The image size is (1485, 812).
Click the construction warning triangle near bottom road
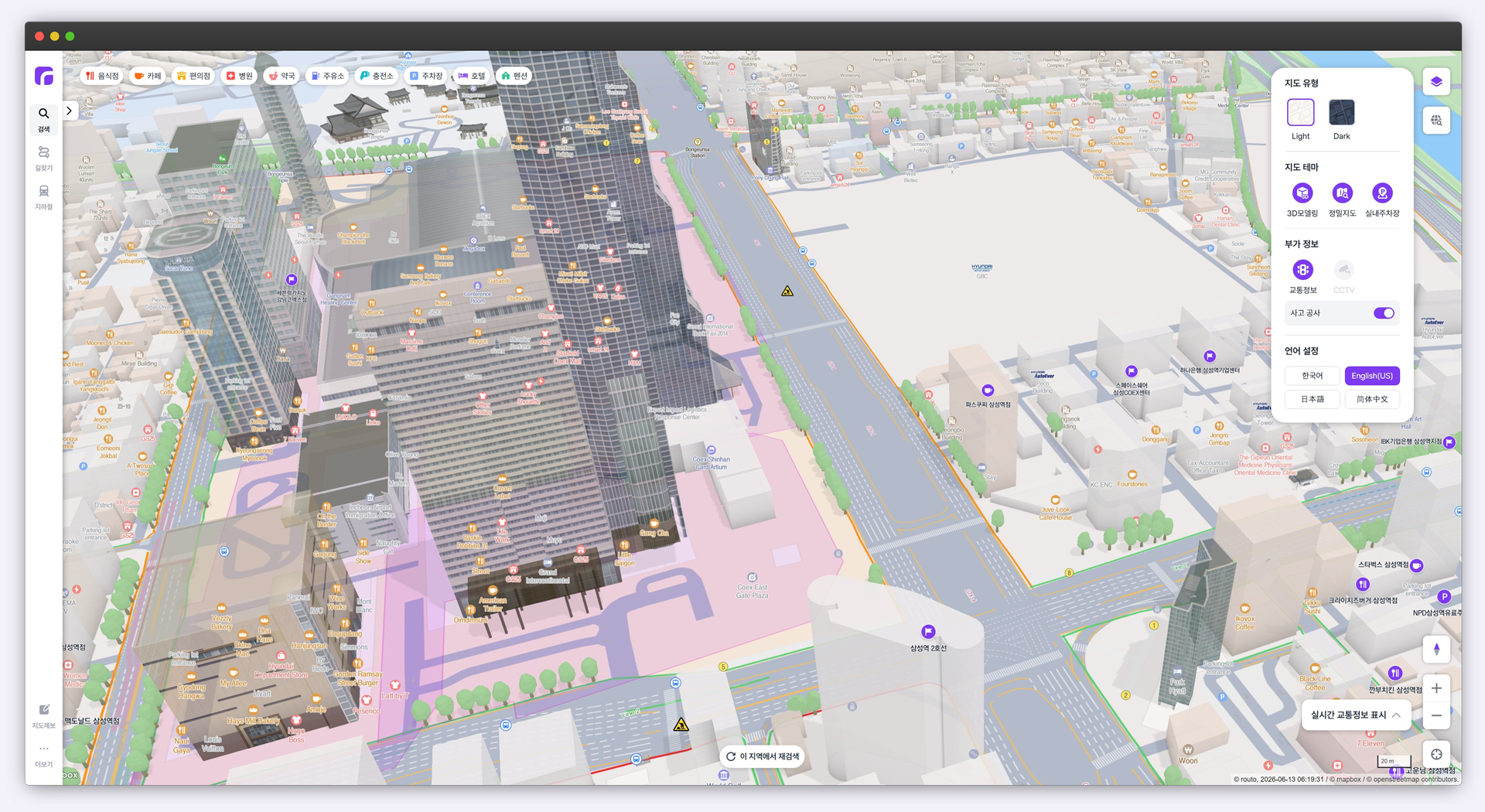[681, 725]
